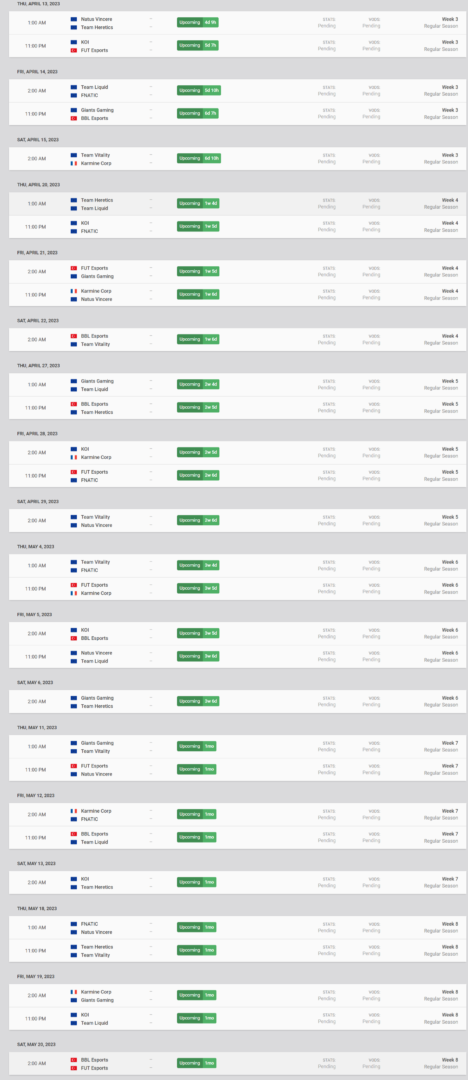Click the Upcoming 5d 10h status badge
This screenshot has width=468, height=1080.
199,90
